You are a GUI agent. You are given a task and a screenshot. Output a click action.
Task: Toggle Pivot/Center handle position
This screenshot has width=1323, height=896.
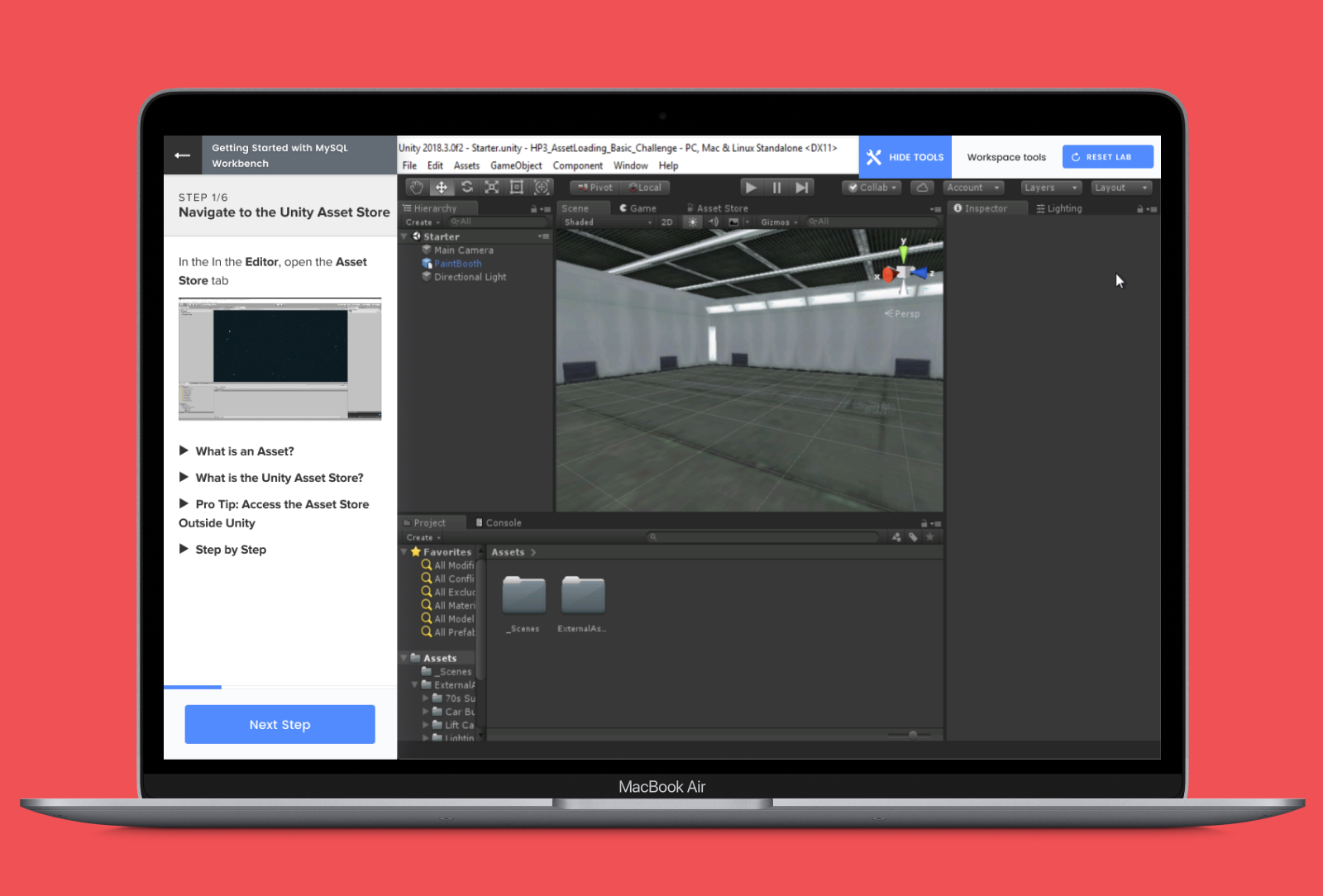tap(595, 188)
